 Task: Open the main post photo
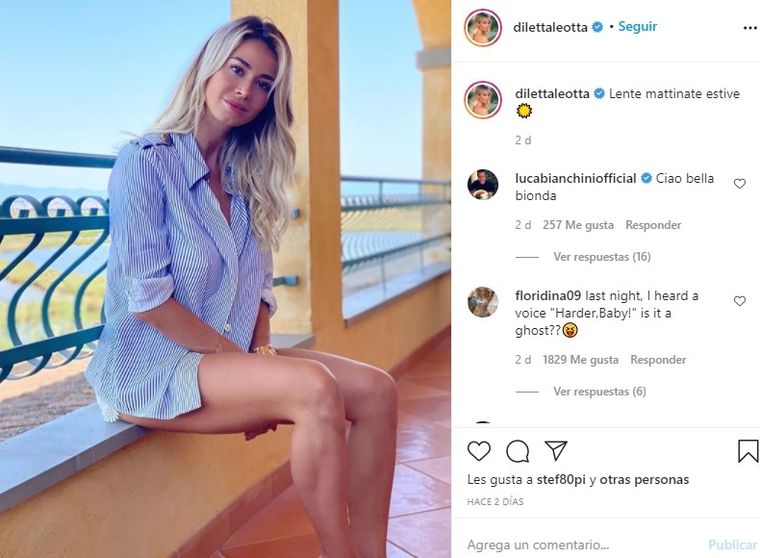[x=225, y=279]
